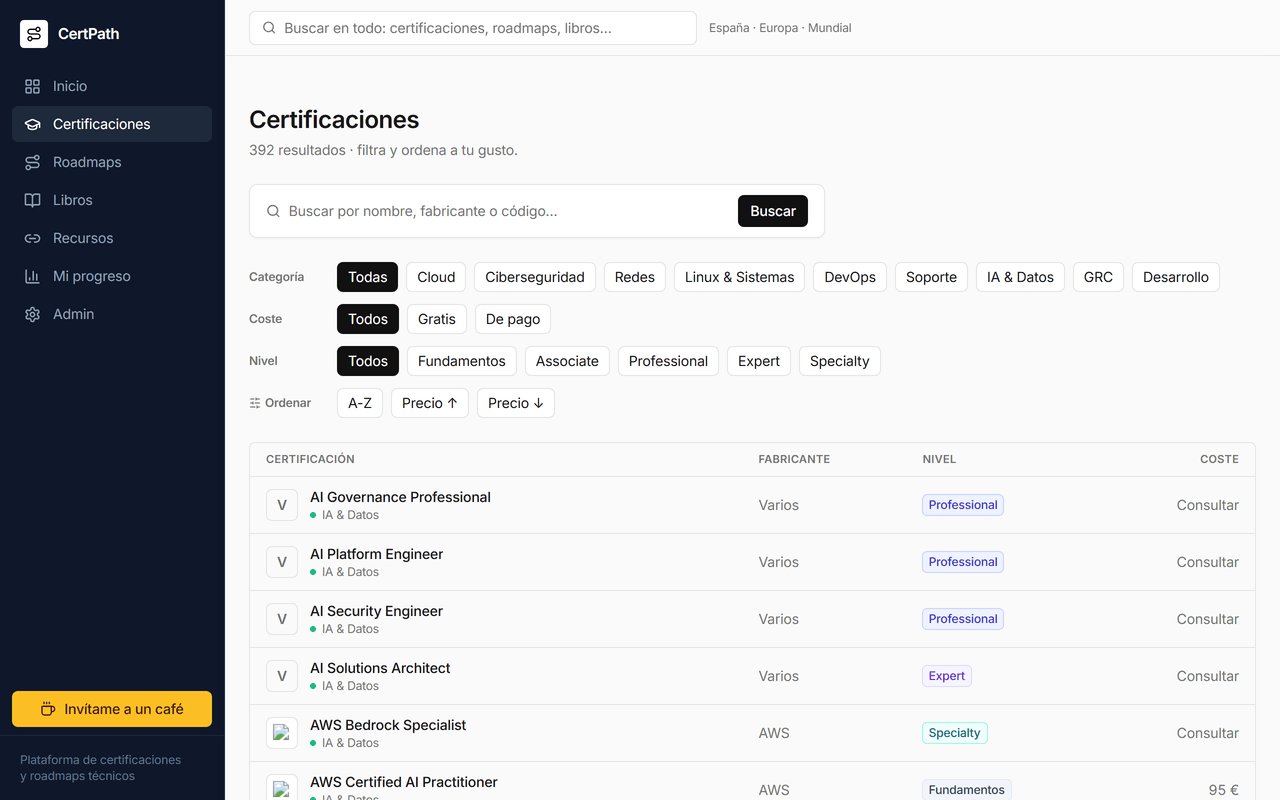This screenshot has width=1280, height=800.
Task: Click the magnifier in the certification search box
Action: pos(273,211)
